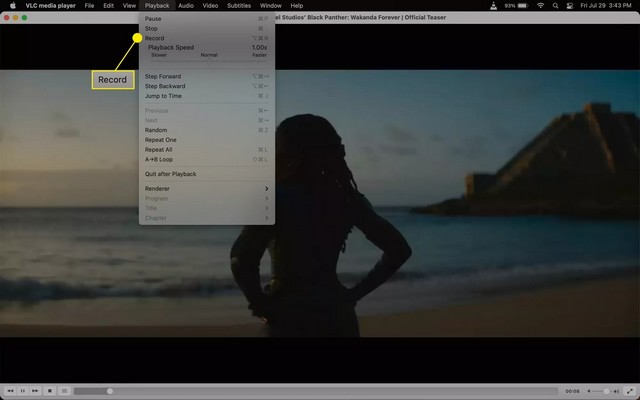Viewport: 640px width, 400px height.
Task: Open the playlist view icon
Action: tap(64, 390)
